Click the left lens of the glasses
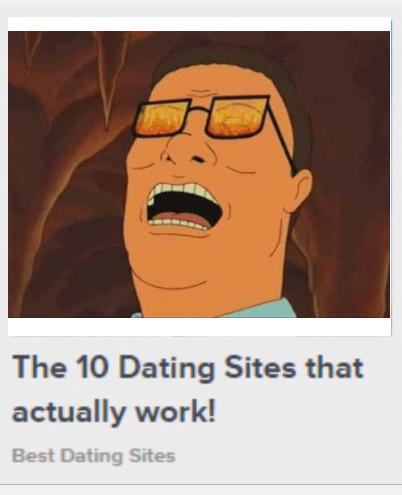The width and height of the screenshot is (402, 495). [162, 118]
